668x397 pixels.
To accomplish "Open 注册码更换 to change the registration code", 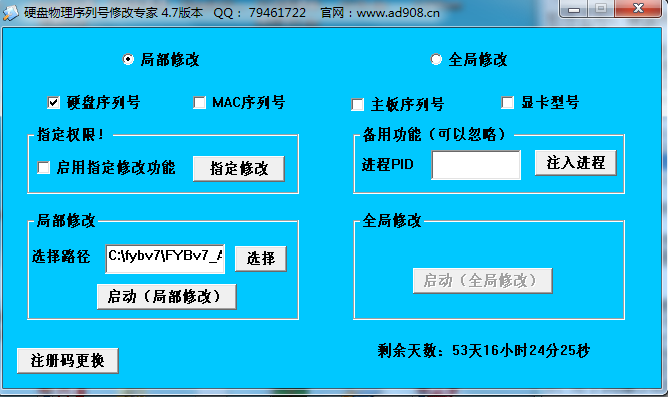I will (x=68, y=361).
